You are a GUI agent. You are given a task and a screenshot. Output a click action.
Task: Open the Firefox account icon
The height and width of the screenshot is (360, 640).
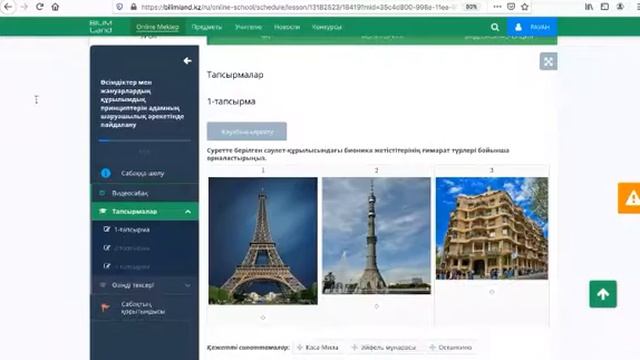tap(620, 7)
